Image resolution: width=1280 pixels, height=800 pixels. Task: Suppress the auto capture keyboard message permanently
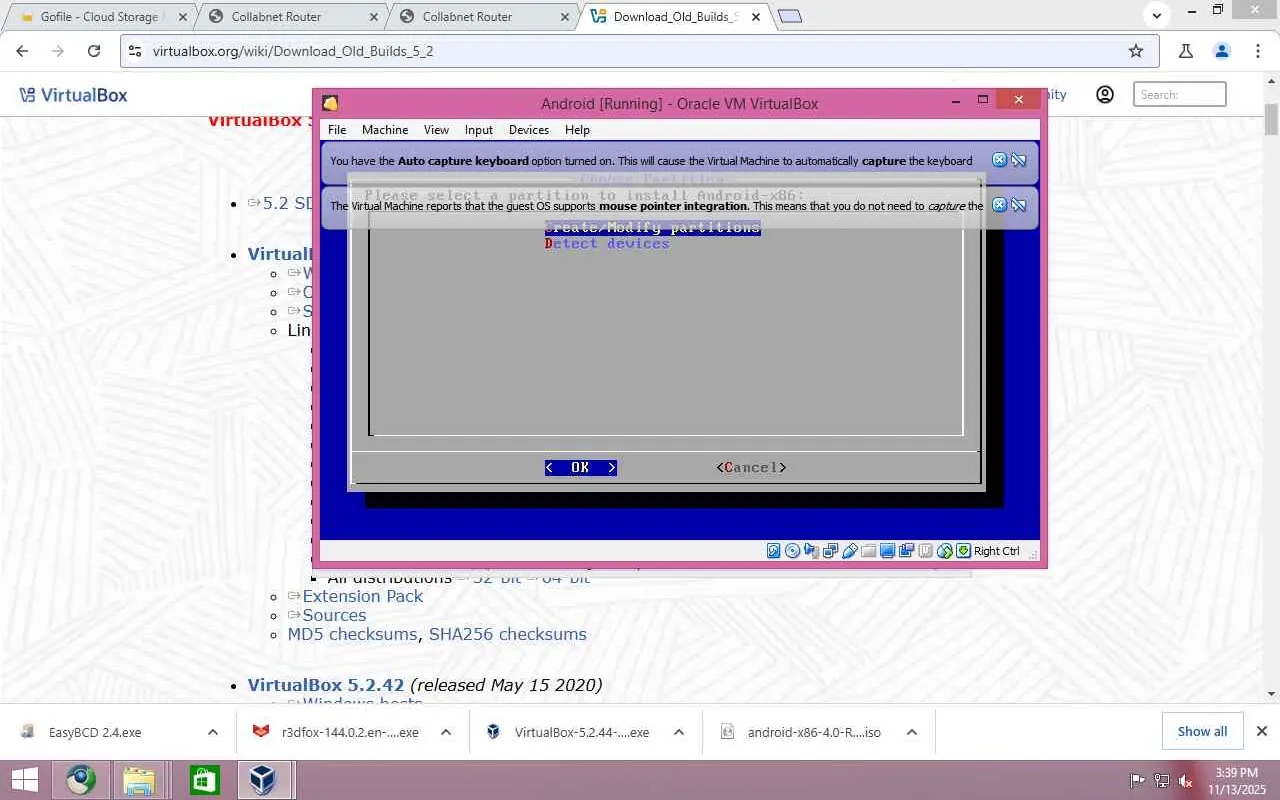pyautogui.click(x=1019, y=160)
